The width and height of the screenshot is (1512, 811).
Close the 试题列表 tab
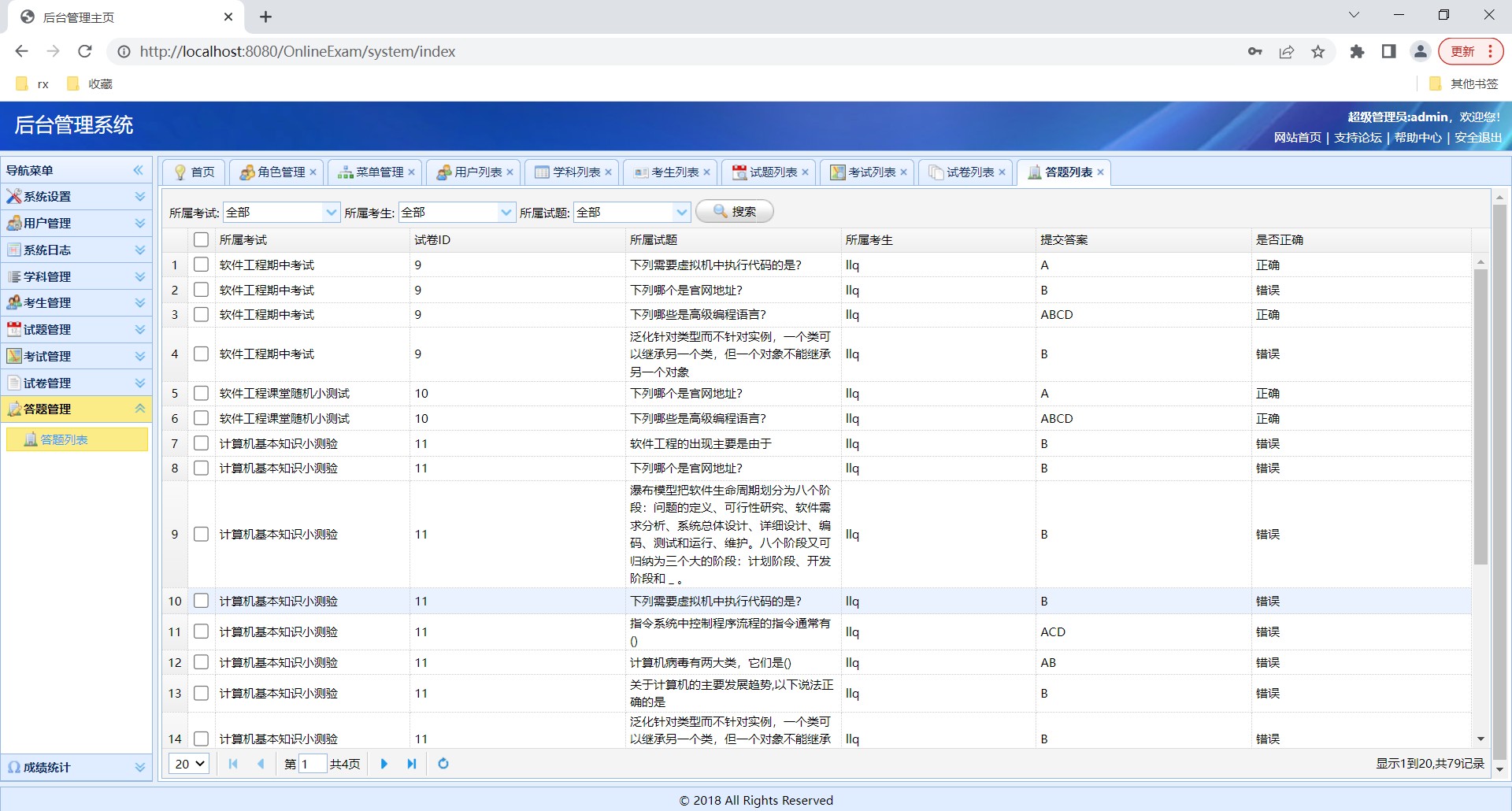pyautogui.click(x=805, y=172)
